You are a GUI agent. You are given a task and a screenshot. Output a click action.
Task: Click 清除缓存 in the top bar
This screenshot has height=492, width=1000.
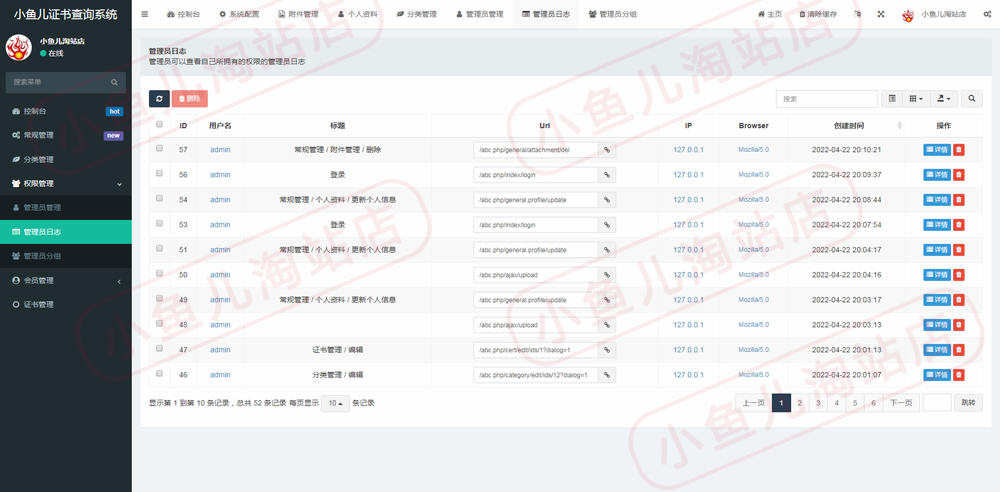point(818,14)
